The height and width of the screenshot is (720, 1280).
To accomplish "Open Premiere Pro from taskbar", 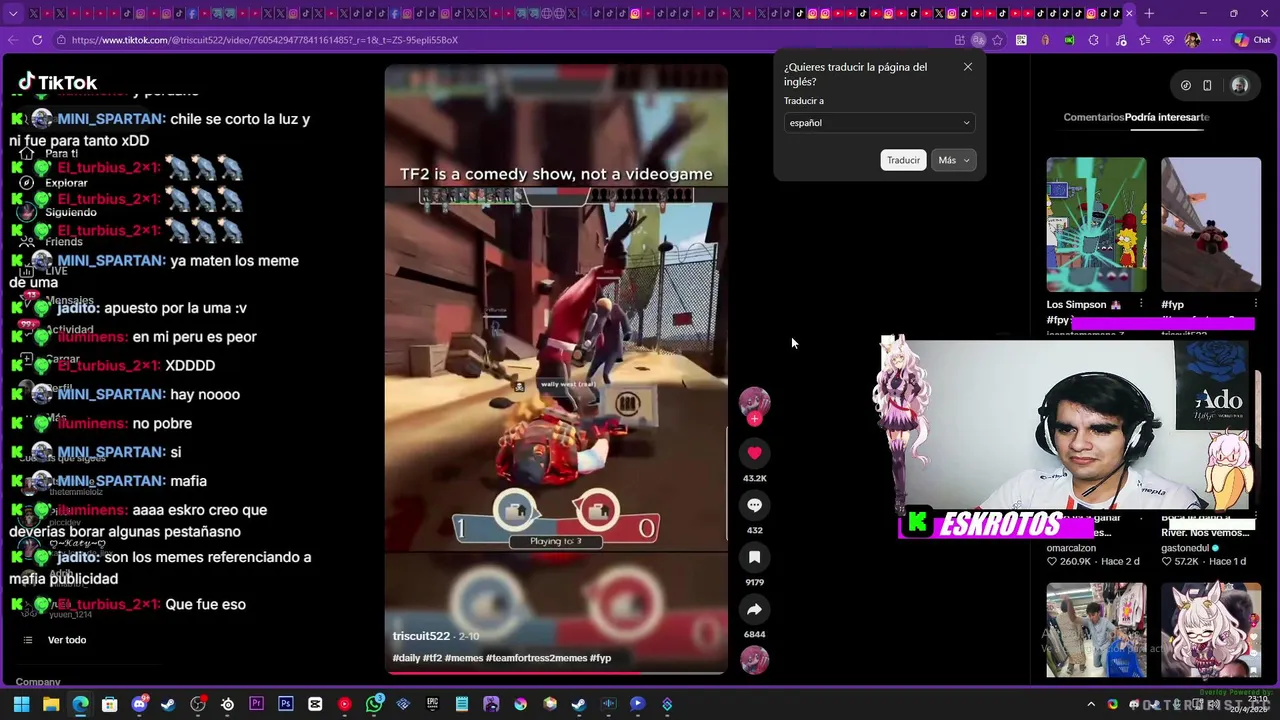I will [x=257, y=704].
